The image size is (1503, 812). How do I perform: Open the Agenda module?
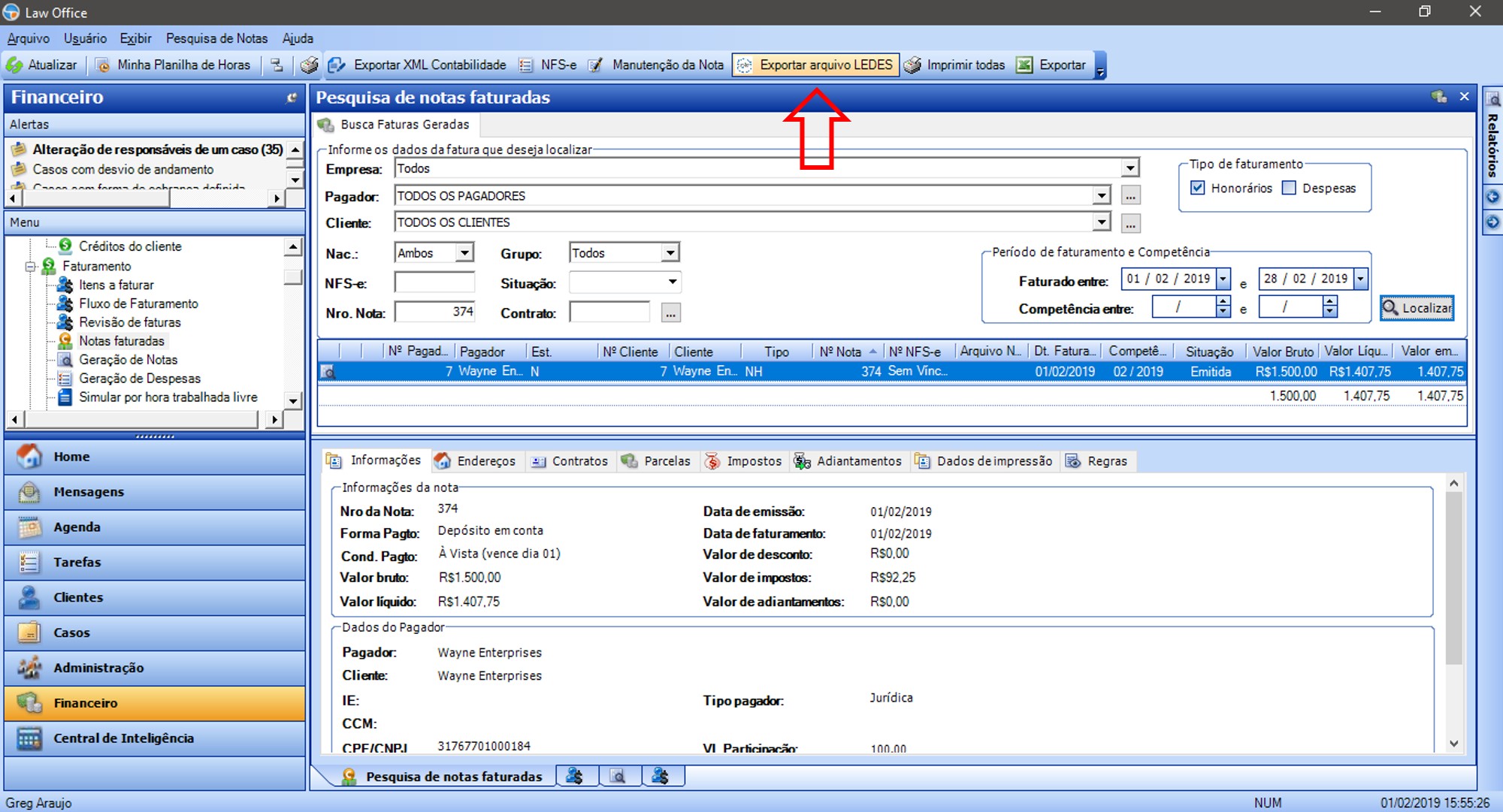pos(155,527)
